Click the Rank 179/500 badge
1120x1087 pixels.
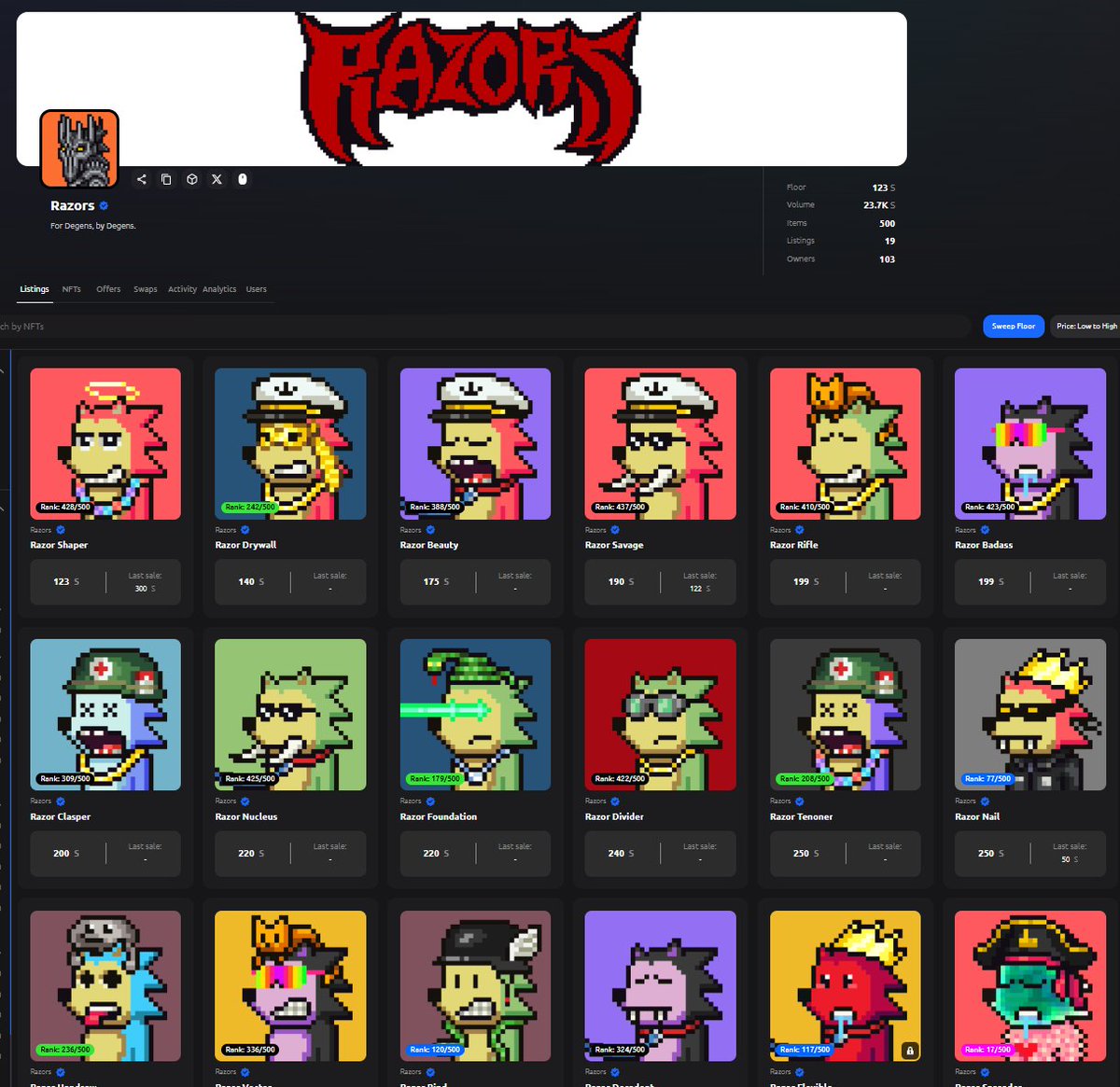(435, 778)
